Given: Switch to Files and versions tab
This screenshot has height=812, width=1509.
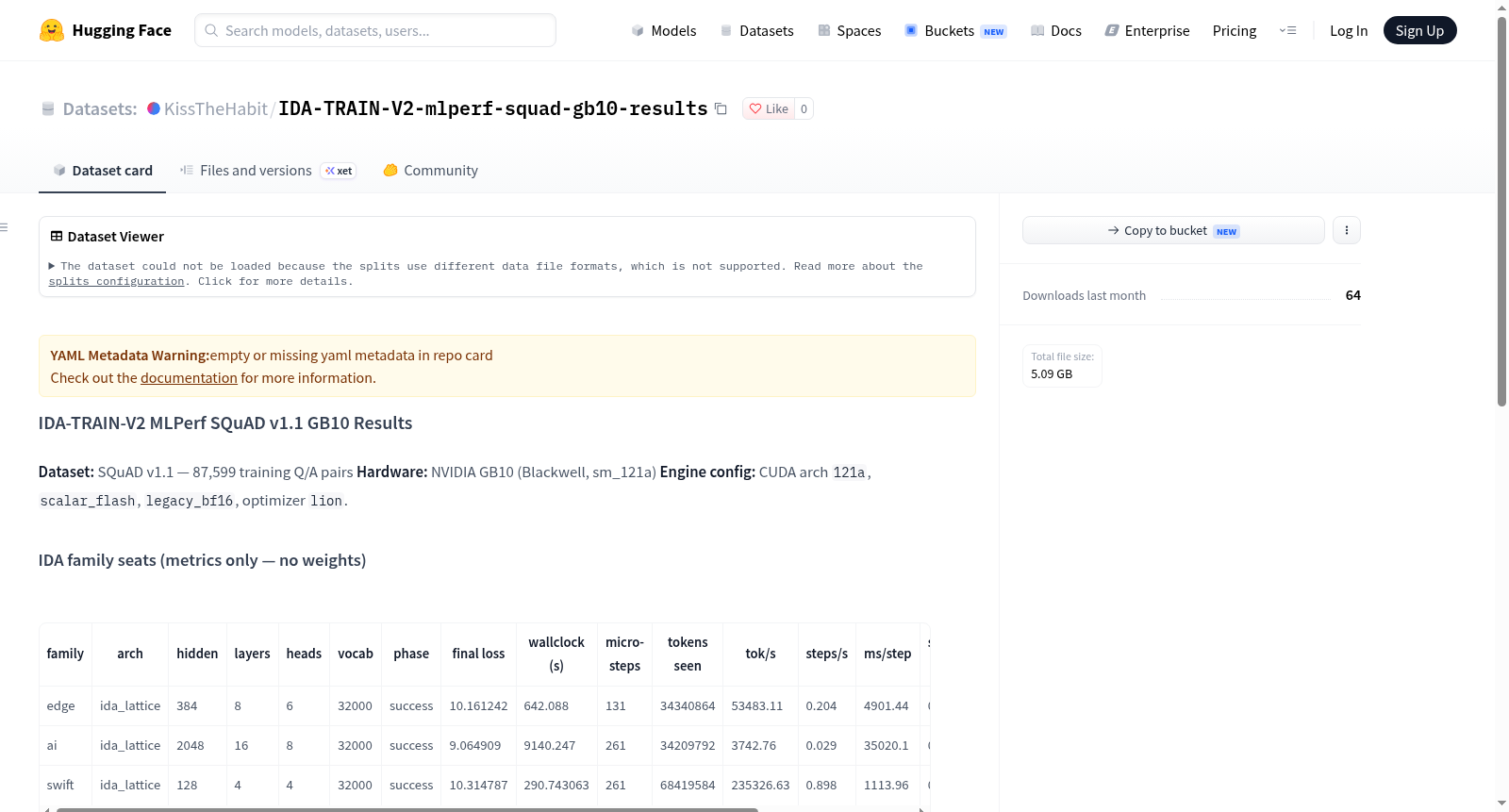Looking at the screenshot, I should [268, 170].
